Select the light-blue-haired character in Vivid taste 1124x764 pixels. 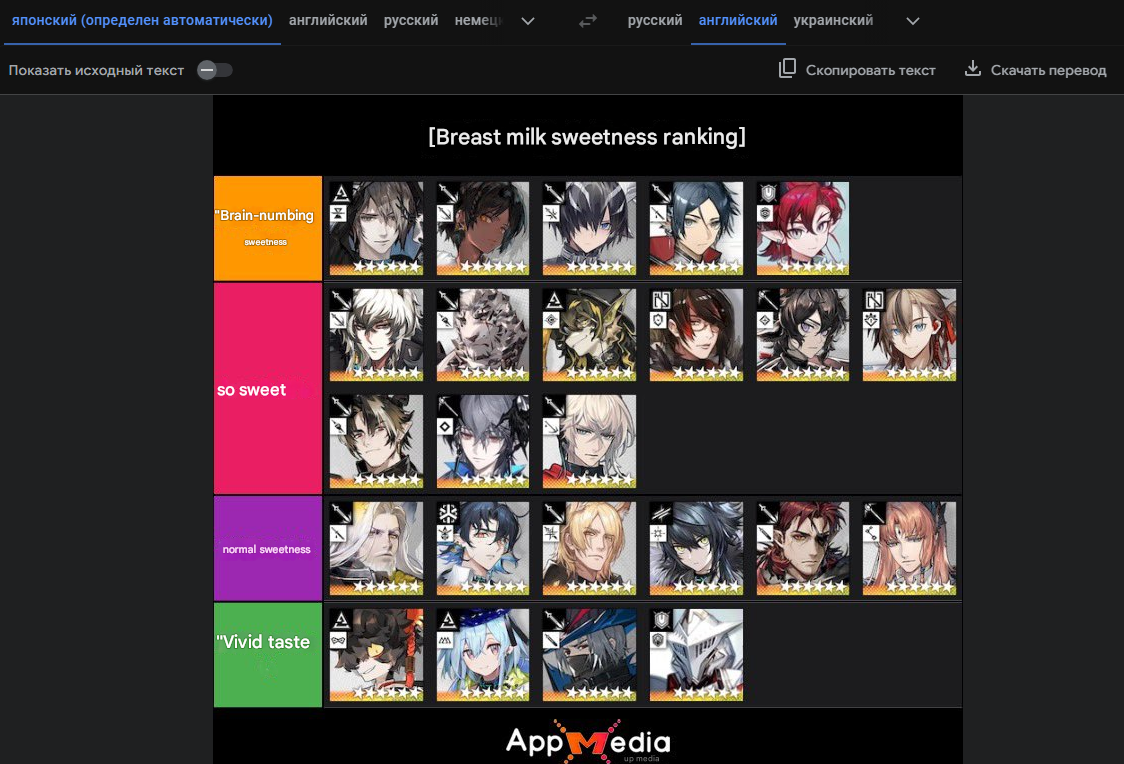pyautogui.click(x=482, y=655)
